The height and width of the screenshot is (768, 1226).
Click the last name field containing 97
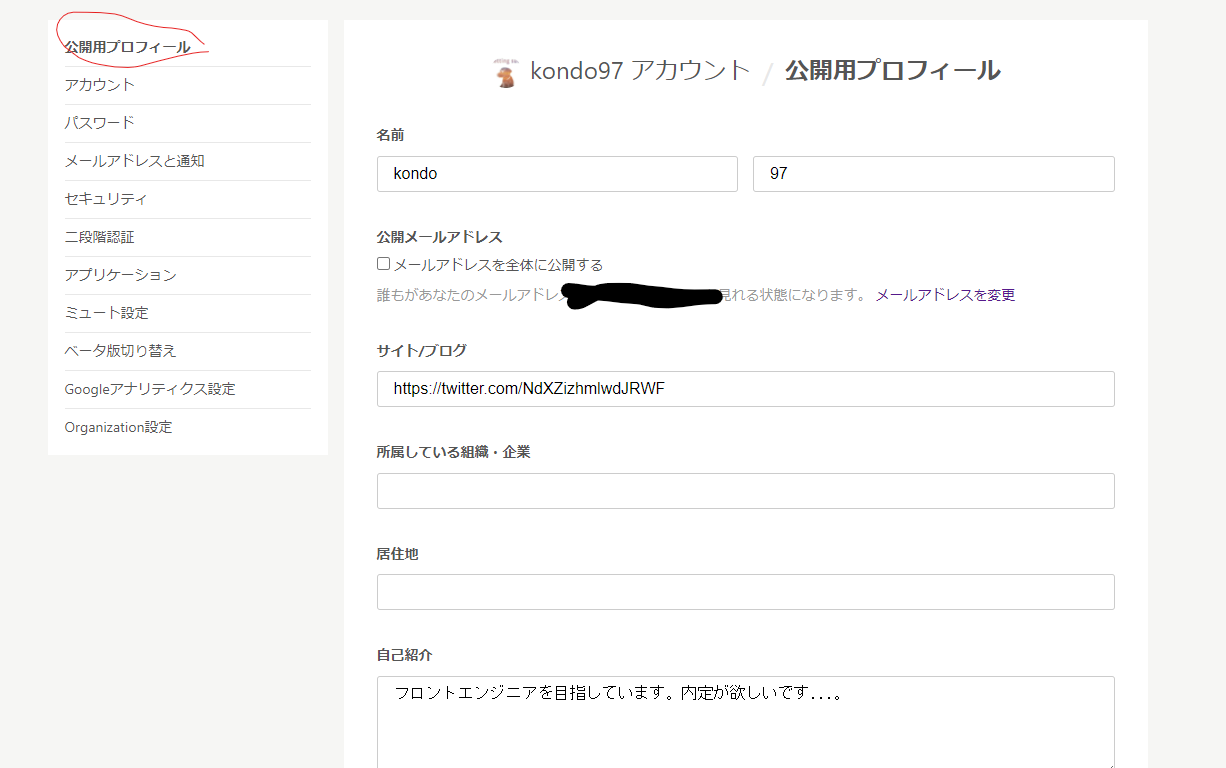[933, 173]
